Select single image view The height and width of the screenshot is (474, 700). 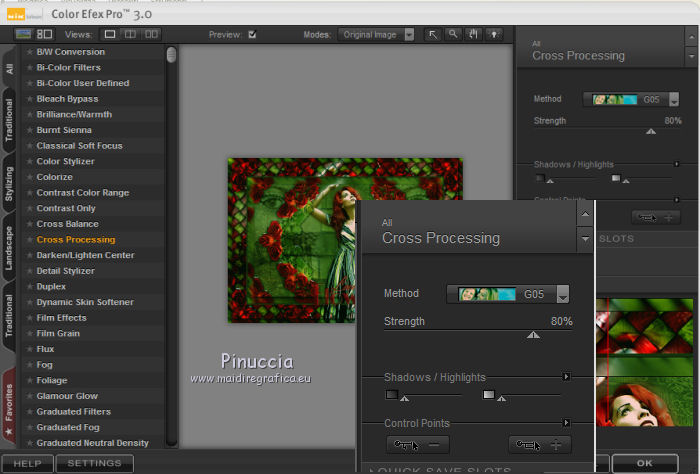coord(110,34)
